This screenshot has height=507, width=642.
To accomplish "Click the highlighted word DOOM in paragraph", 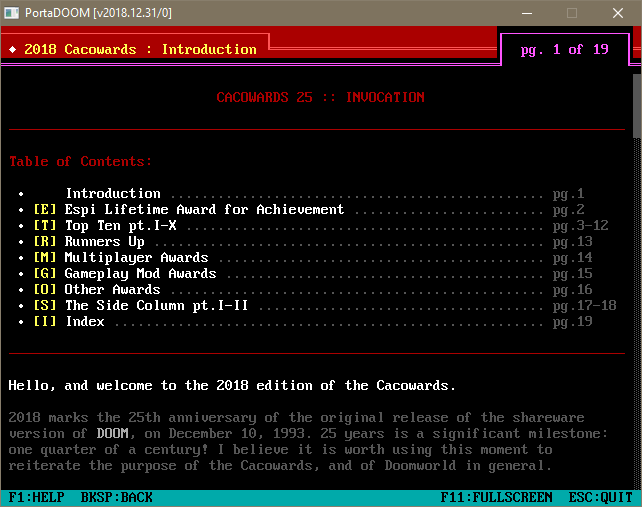I will point(113,434).
